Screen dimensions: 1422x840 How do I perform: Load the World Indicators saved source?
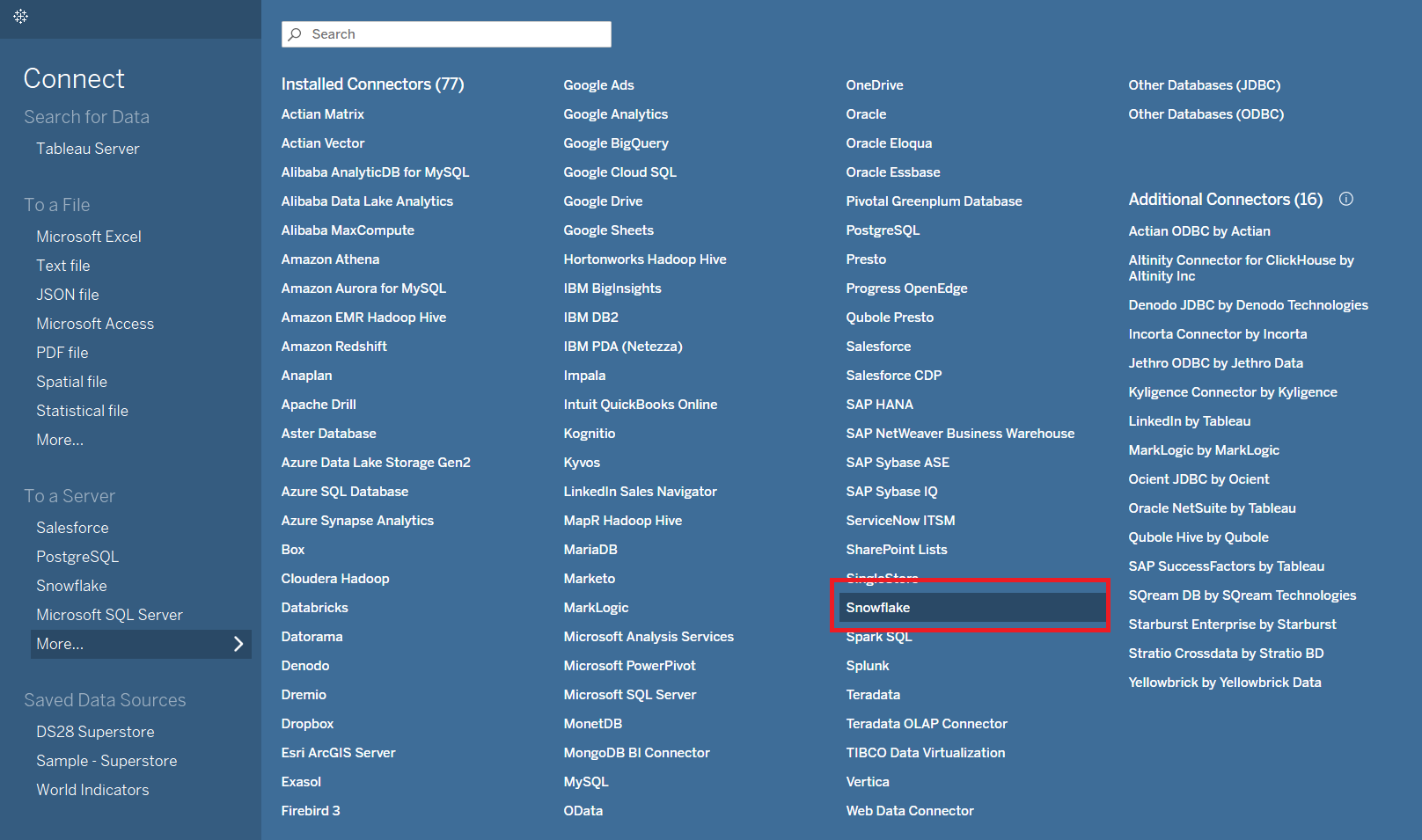tap(92, 790)
